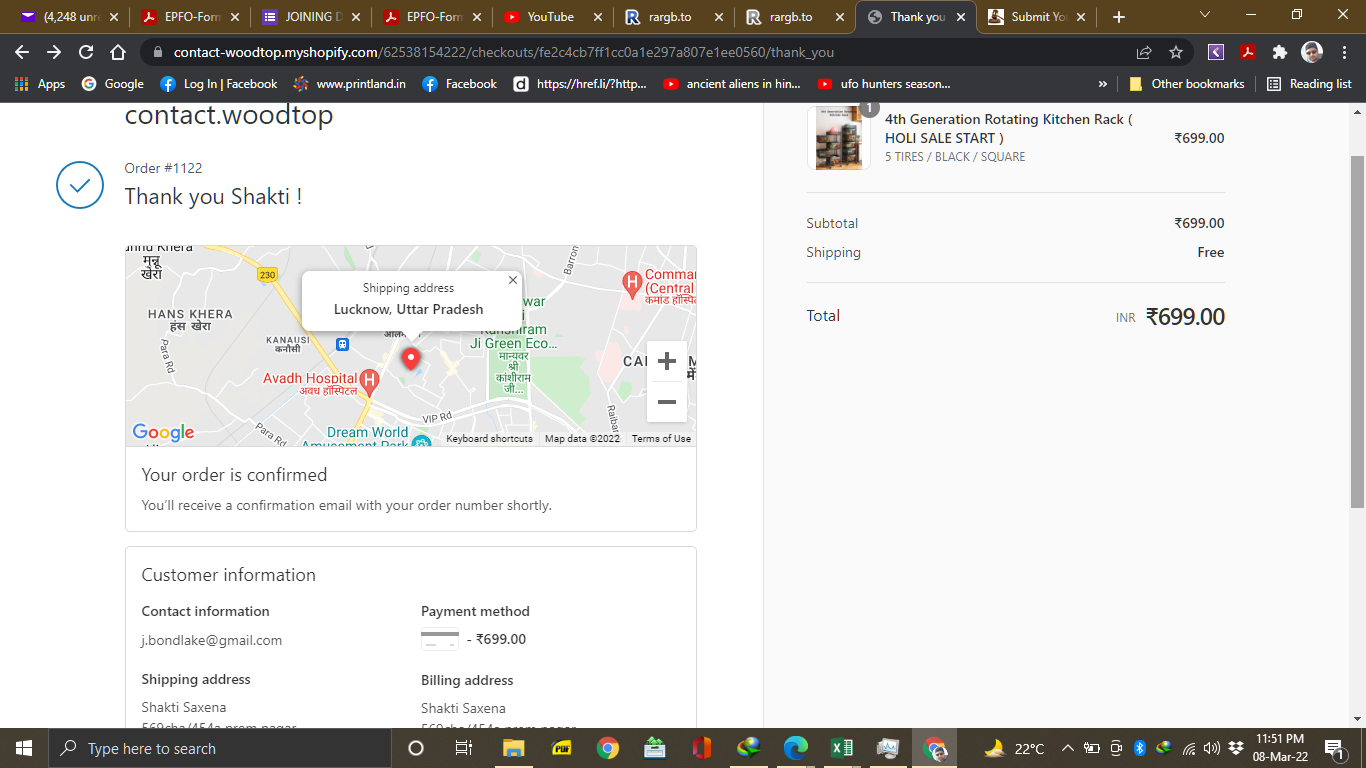Reload the page using the refresh icon
Image resolution: width=1366 pixels, height=768 pixels.
(86, 52)
